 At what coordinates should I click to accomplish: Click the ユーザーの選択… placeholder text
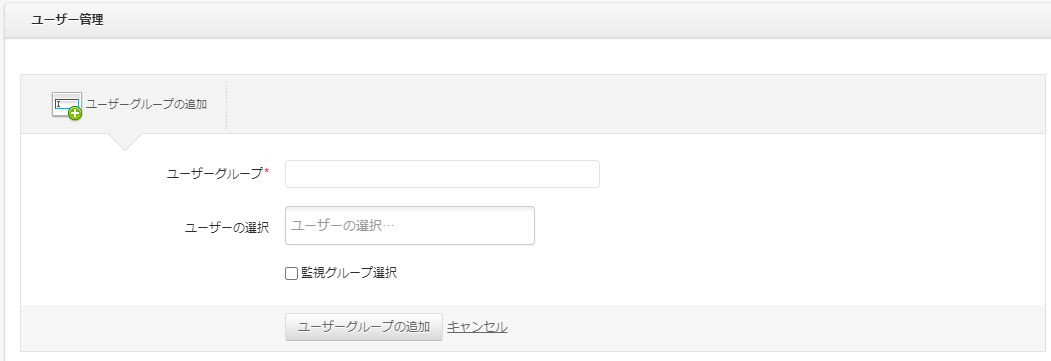point(343,226)
